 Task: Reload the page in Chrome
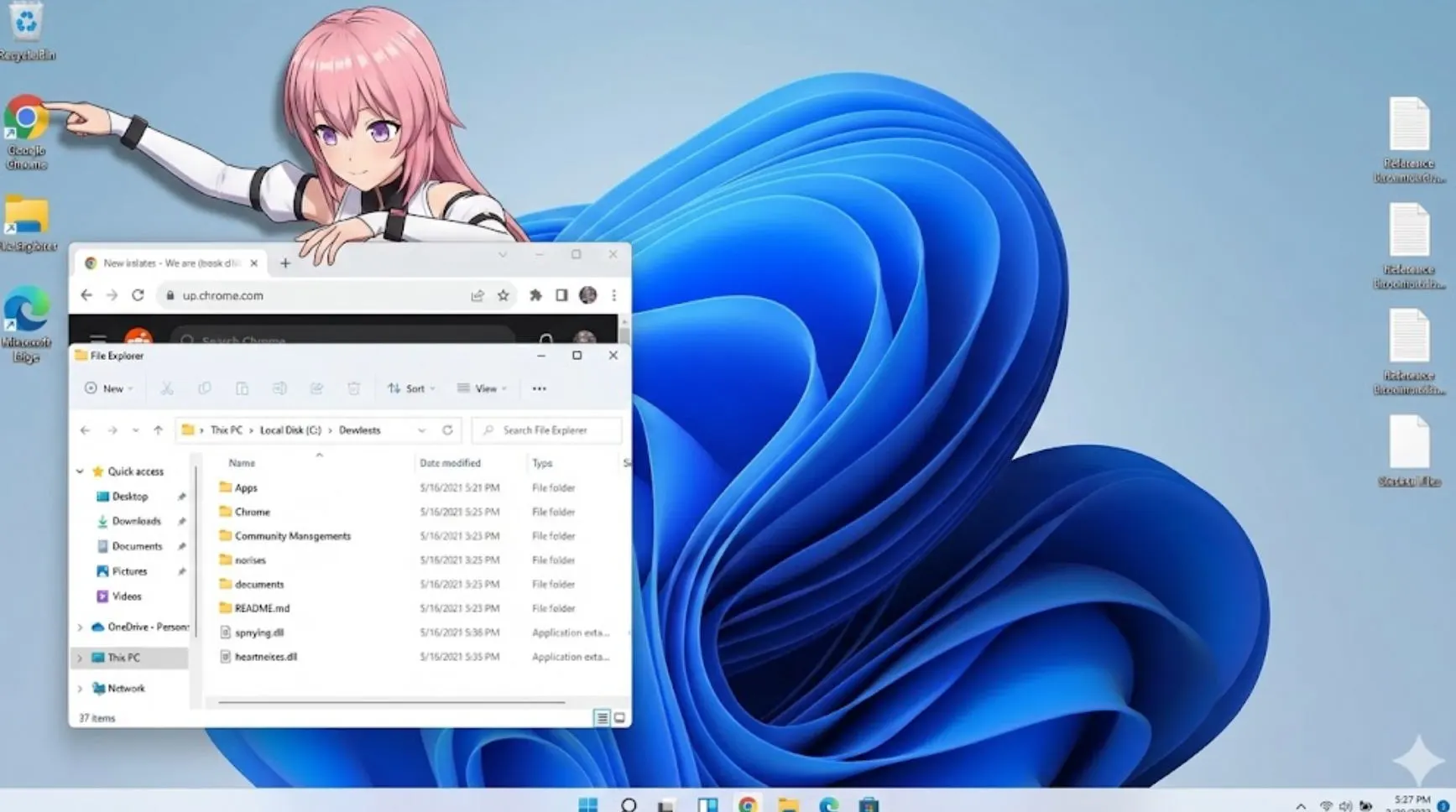pos(138,295)
